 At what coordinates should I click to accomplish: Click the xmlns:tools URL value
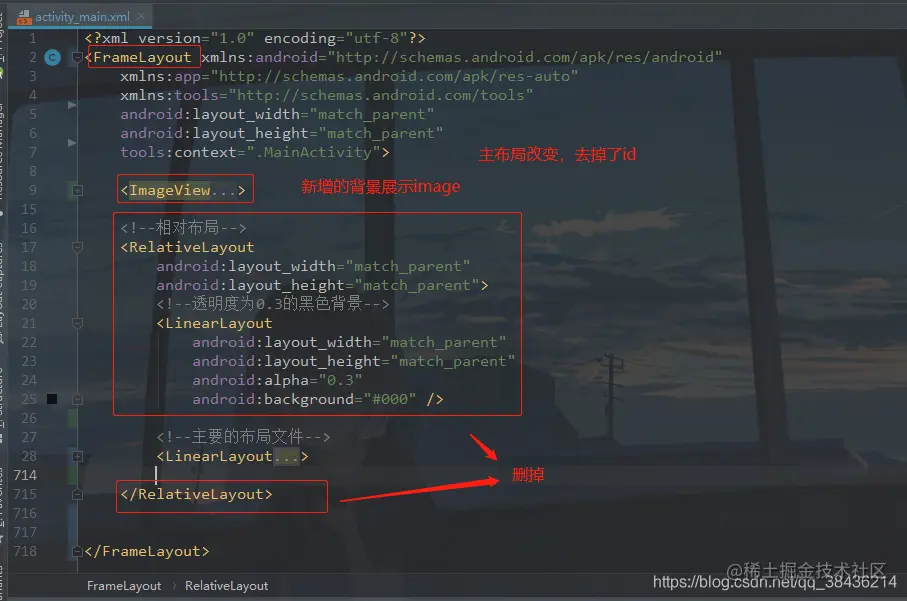pos(381,95)
